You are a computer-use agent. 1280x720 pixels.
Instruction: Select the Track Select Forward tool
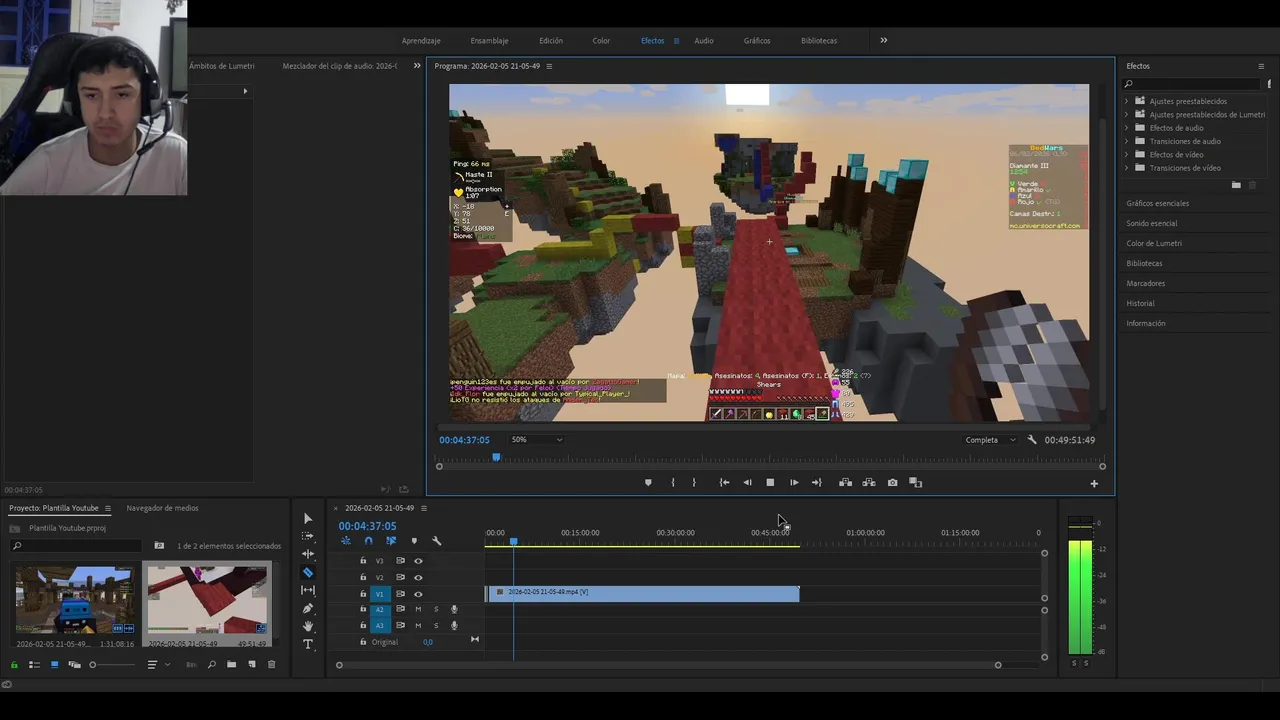coord(308,537)
